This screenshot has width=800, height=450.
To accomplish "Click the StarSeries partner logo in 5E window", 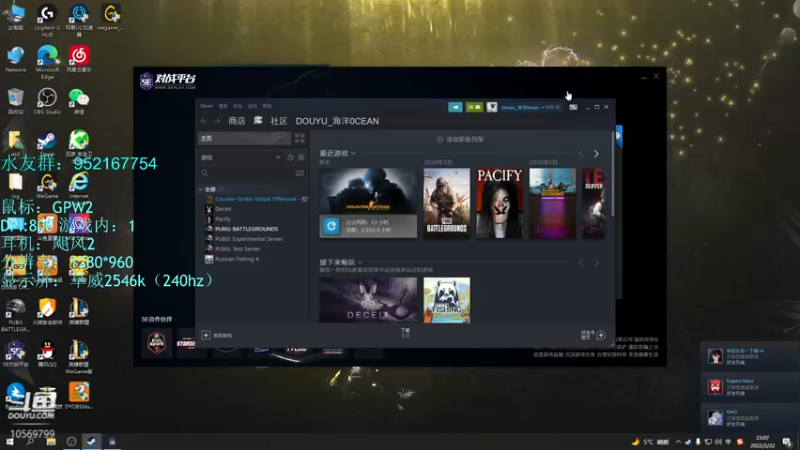I will (x=186, y=343).
